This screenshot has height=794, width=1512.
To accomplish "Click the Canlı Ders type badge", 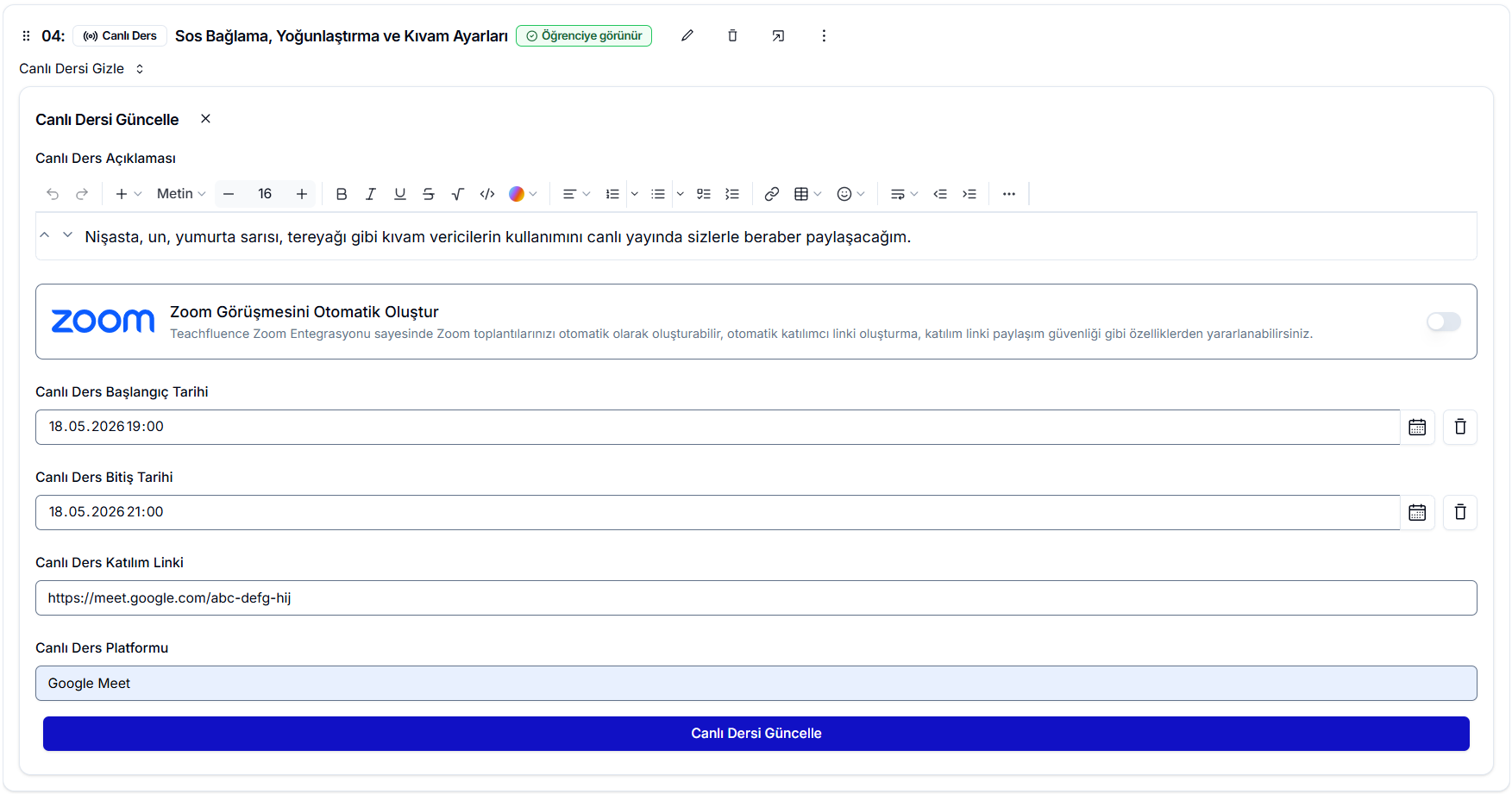I will (x=120, y=35).
